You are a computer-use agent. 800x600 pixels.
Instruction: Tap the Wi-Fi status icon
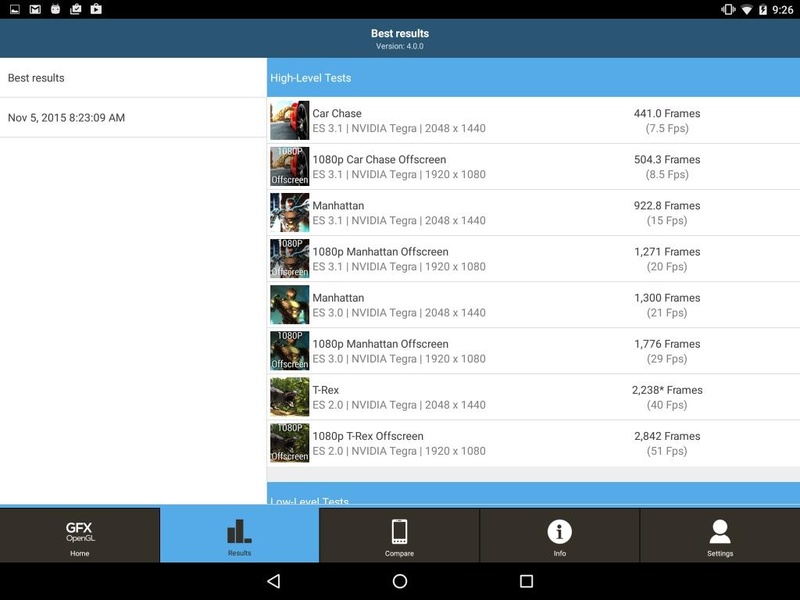pyautogui.click(x=747, y=10)
